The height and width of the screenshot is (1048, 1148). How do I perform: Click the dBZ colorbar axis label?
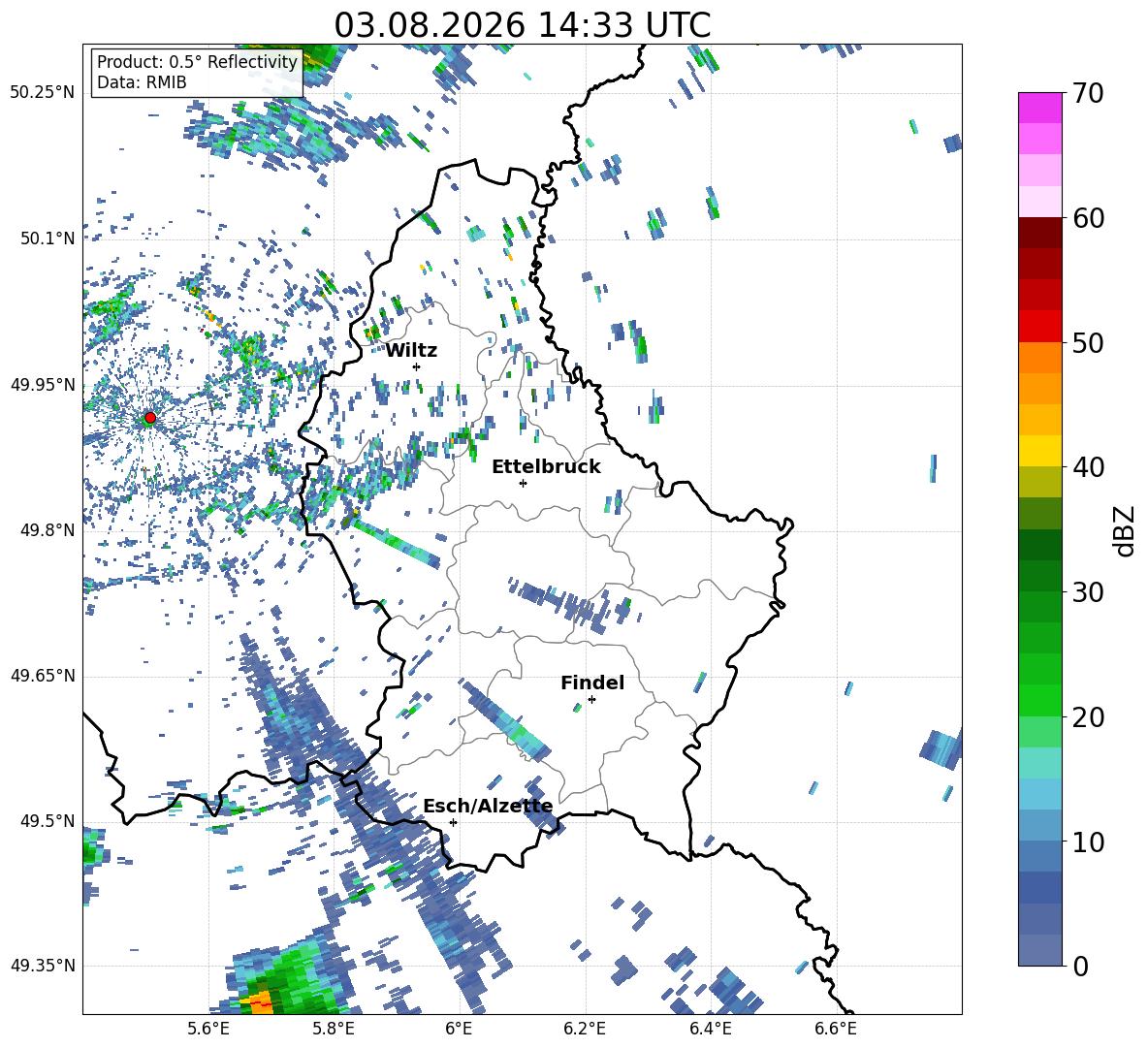click(1126, 530)
